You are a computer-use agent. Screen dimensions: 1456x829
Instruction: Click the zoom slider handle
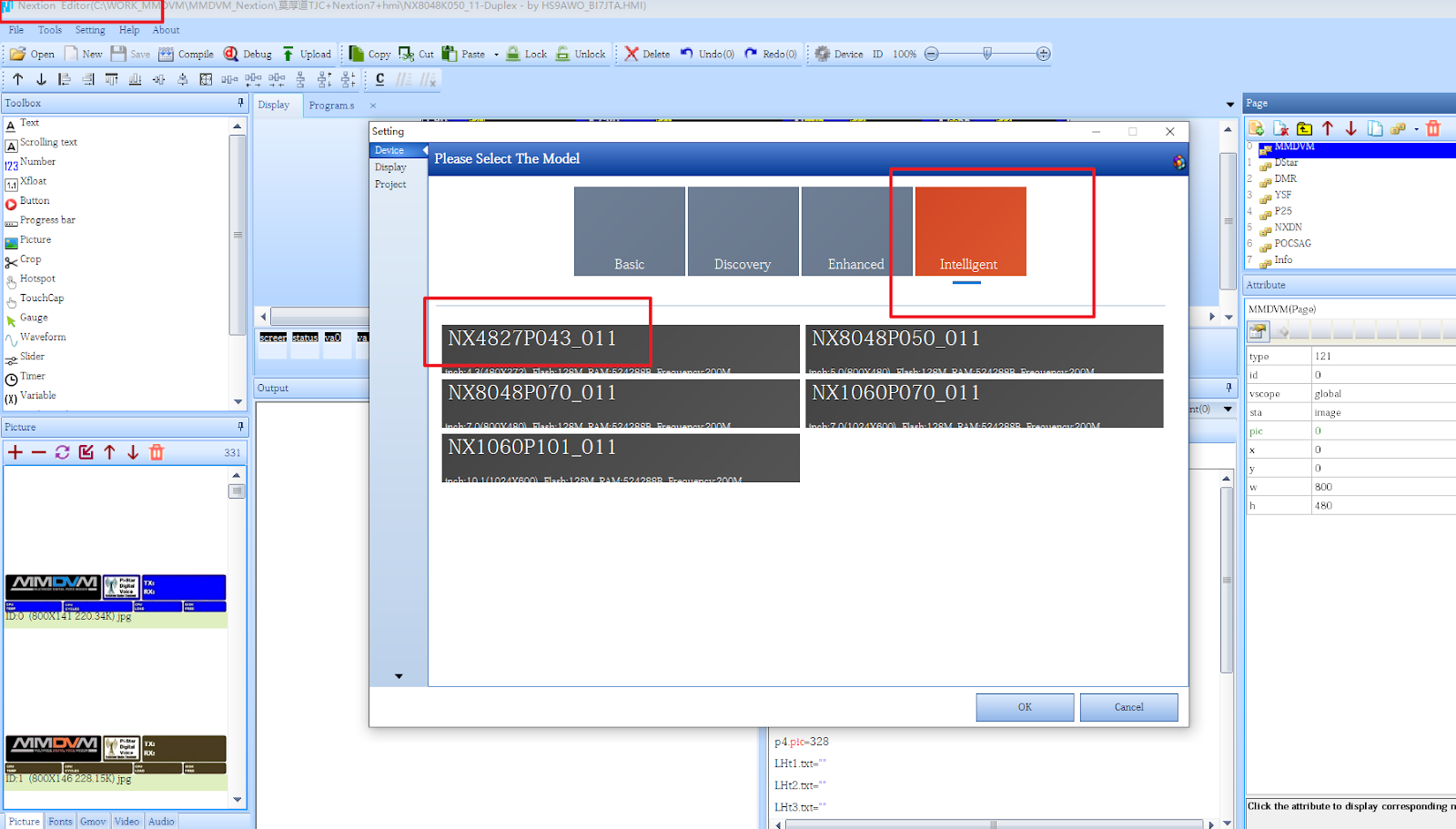click(x=987, y=54)
